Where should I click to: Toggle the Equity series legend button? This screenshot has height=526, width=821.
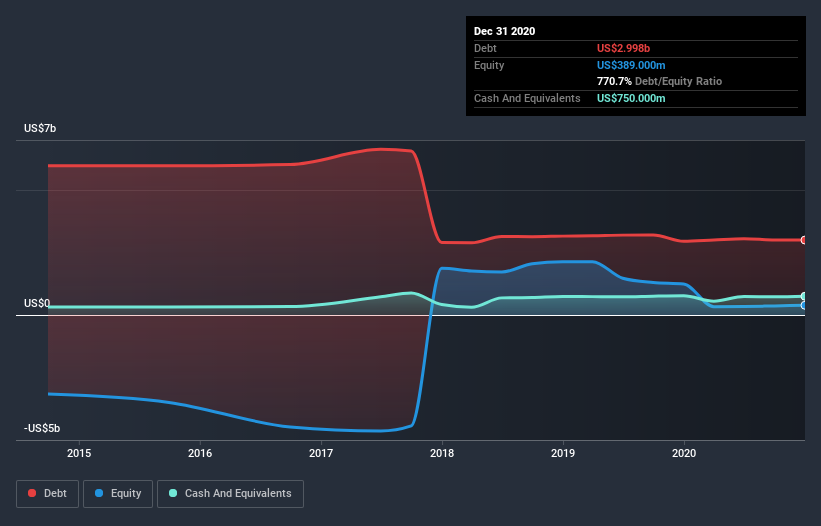click(118, 494)
